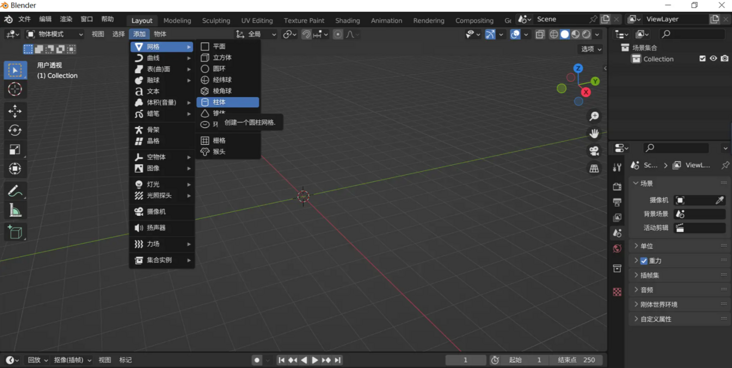Open the 文件 file menu
732x368 pixels.
(24, 19)
